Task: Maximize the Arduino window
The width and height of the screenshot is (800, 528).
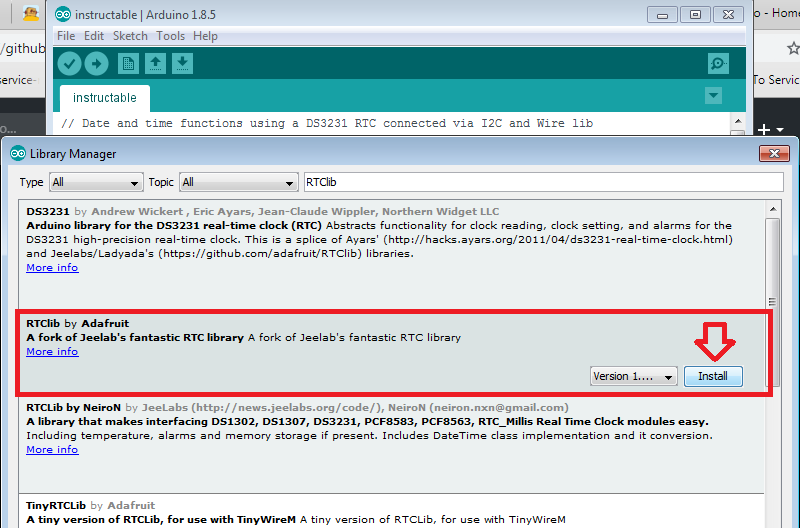Action: [695, 15]
